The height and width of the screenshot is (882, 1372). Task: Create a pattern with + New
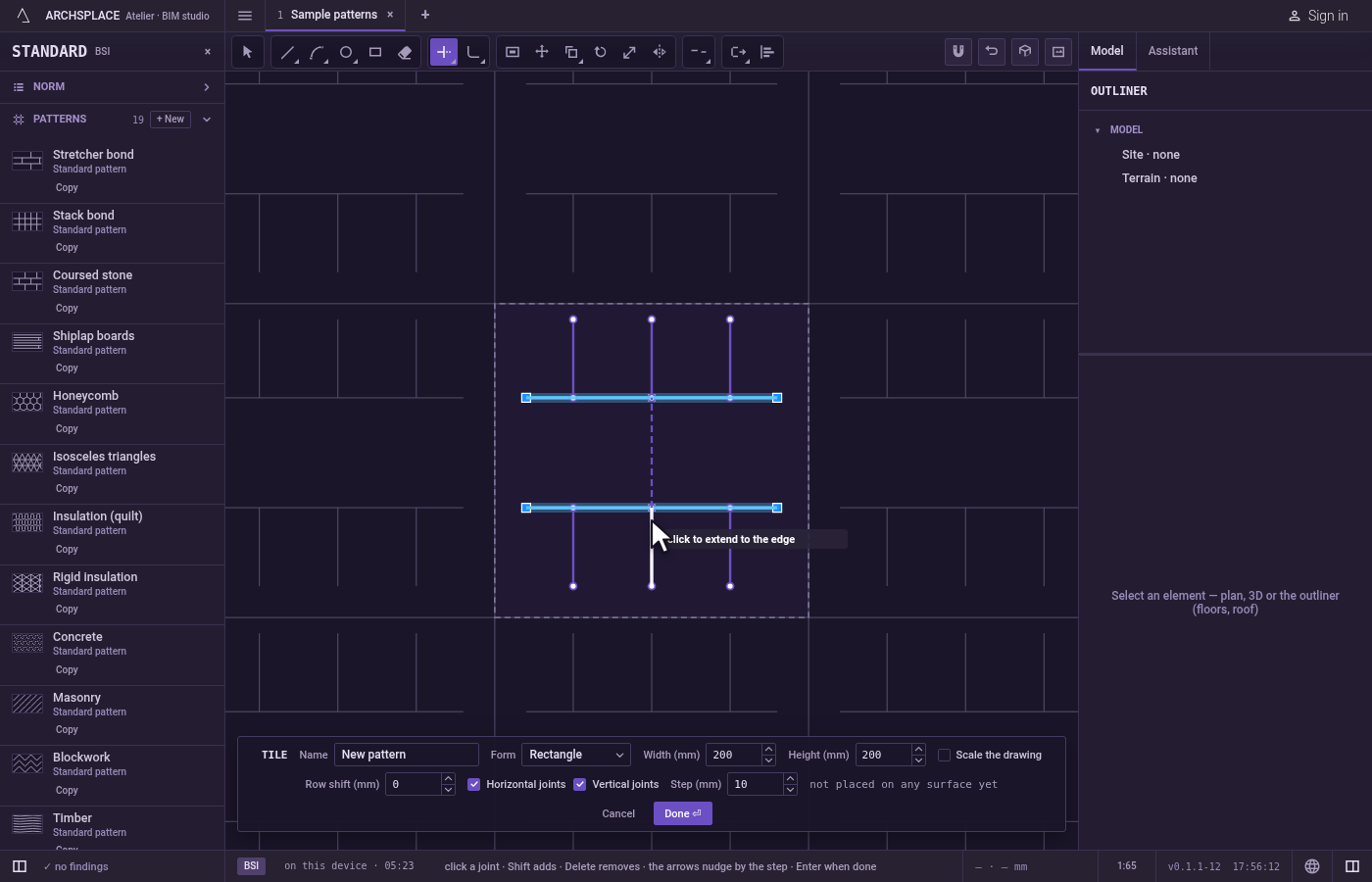171,120
